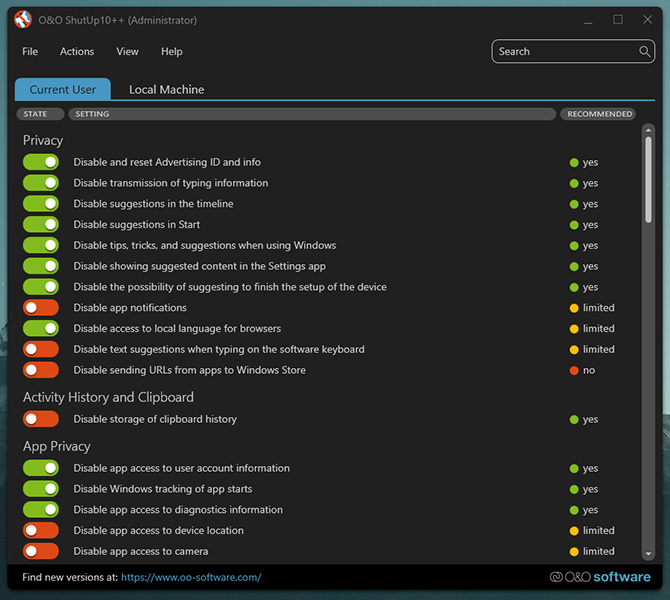Click the App Privacy section heading
This screenshot has height=600, width=670.
[56, 446]
